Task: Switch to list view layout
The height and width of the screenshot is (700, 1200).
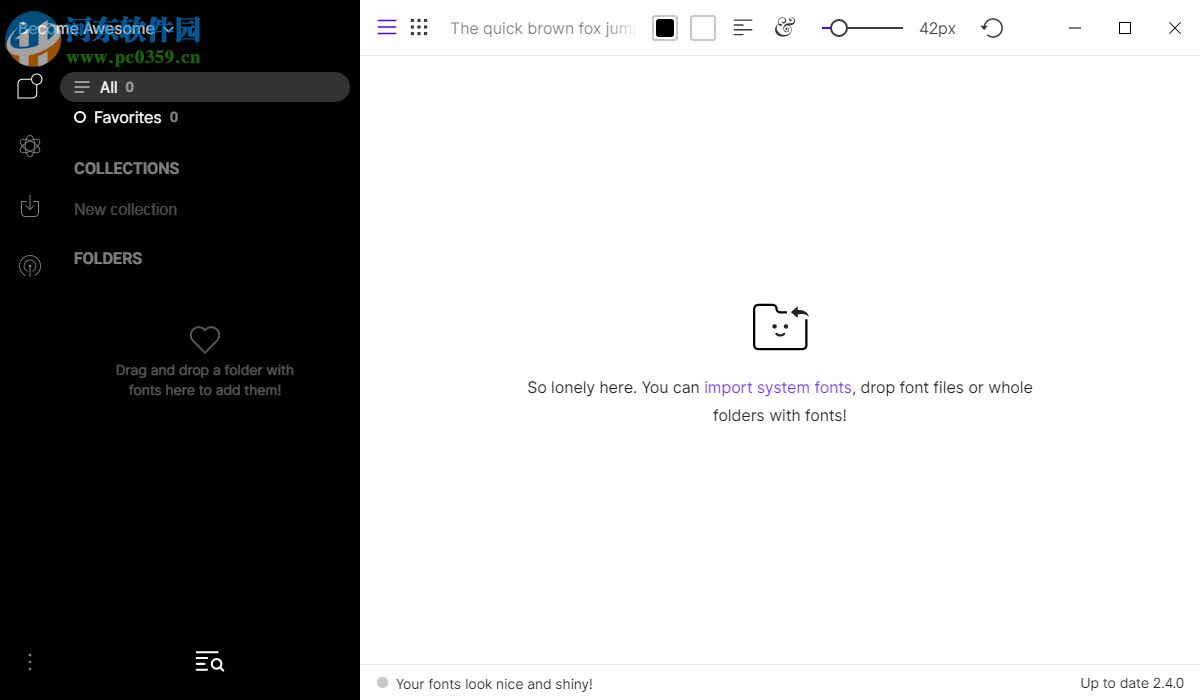Action: coord(387,28)
